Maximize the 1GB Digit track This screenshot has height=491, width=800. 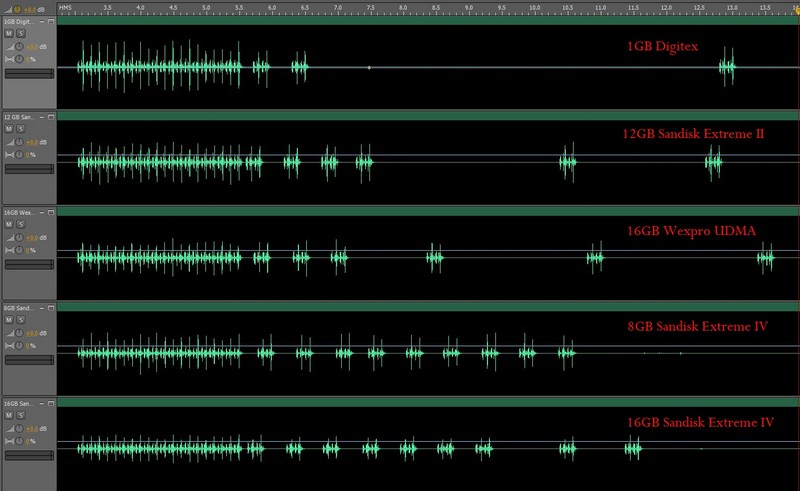click(51, 21)
